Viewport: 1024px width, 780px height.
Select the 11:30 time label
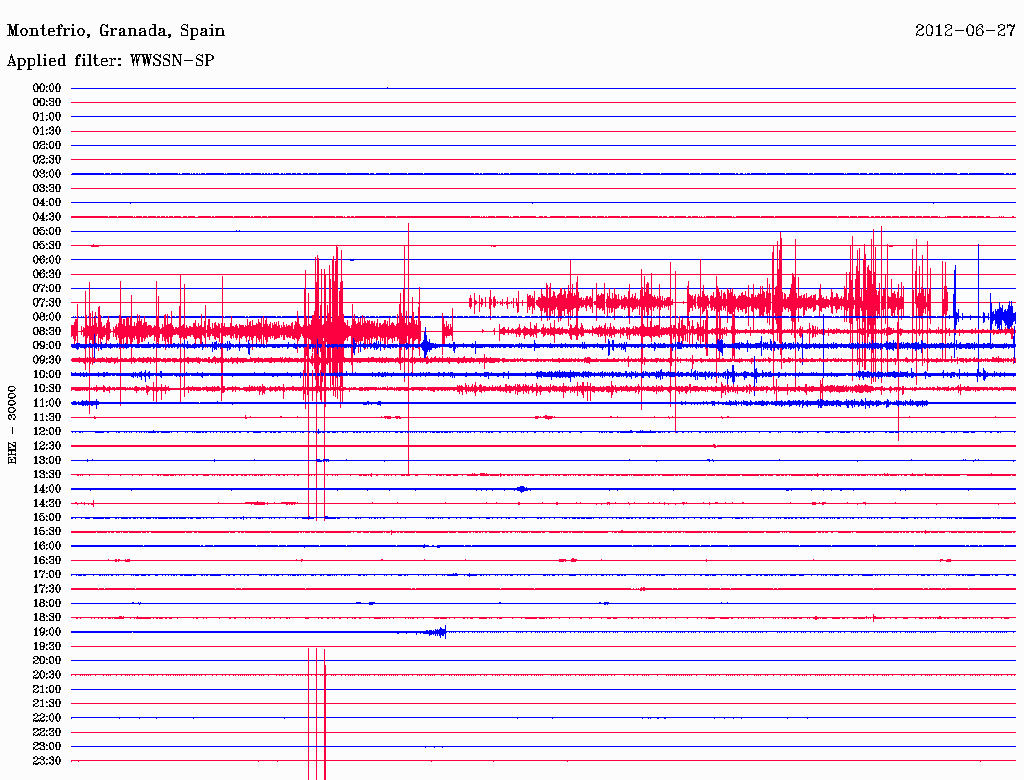pos(47,417)
